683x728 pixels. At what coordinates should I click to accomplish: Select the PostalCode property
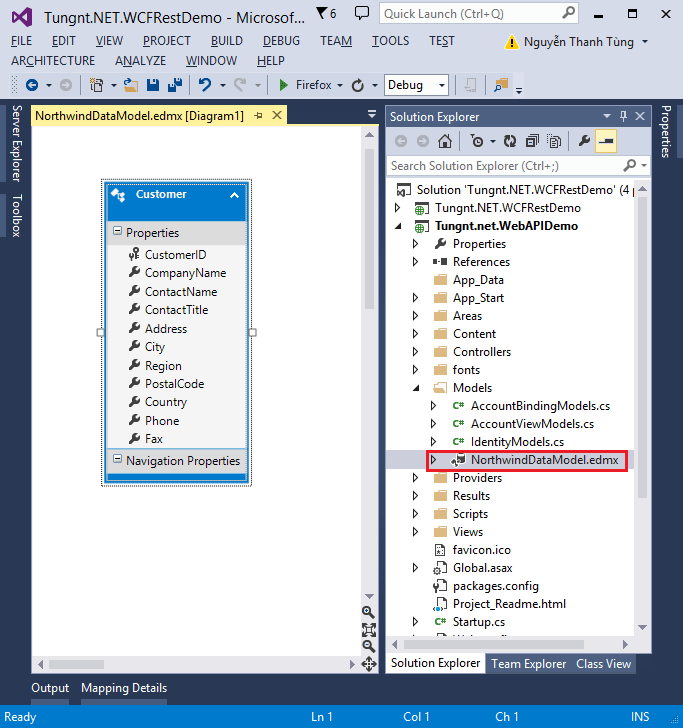coord(174,384)
